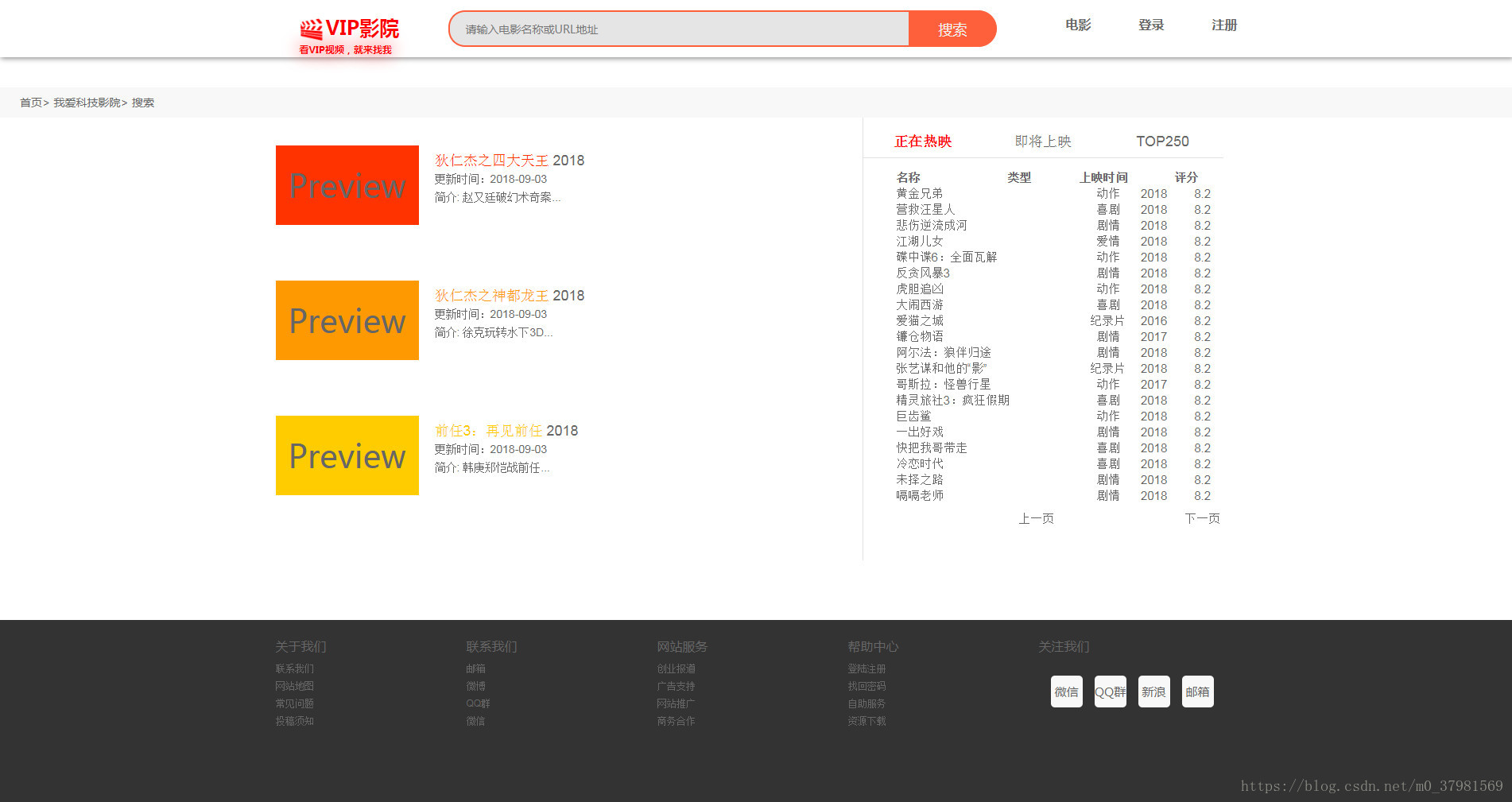Open footer link QQ群 under 联系我们
The image size is (1512, 802).
pos(478,703)
